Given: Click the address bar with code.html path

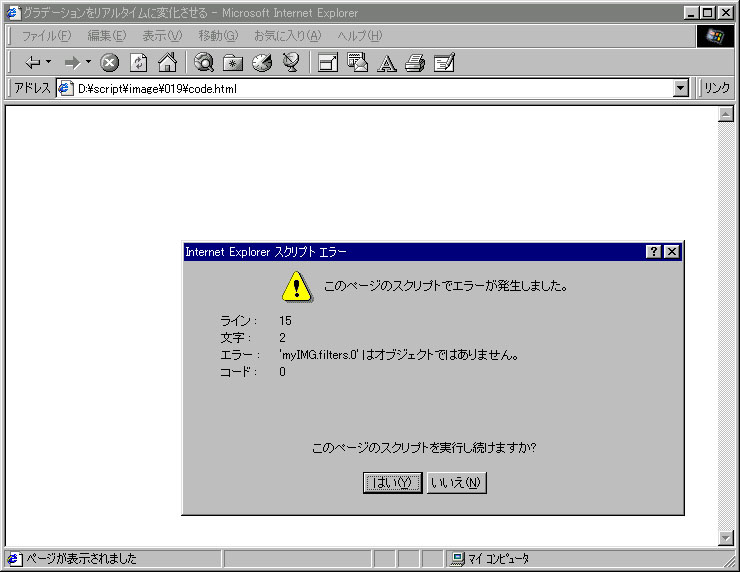Looking at the screenshot, I should (373, 88).
